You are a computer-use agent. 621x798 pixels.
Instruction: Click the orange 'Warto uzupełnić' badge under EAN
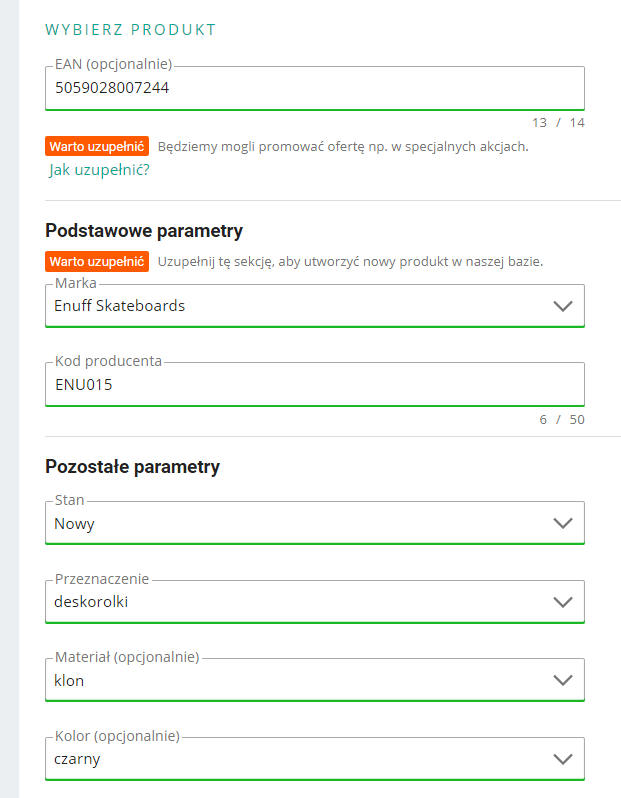coord(97,146)
